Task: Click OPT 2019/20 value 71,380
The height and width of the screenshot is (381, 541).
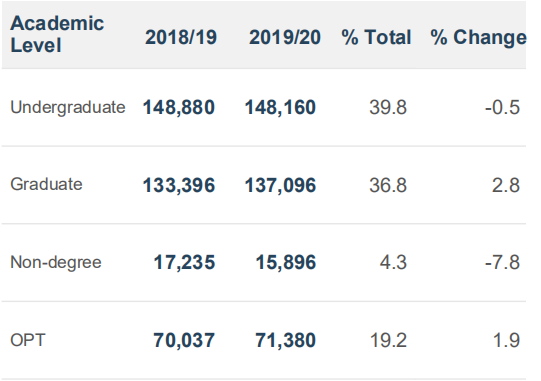Action: click(285, 340)
